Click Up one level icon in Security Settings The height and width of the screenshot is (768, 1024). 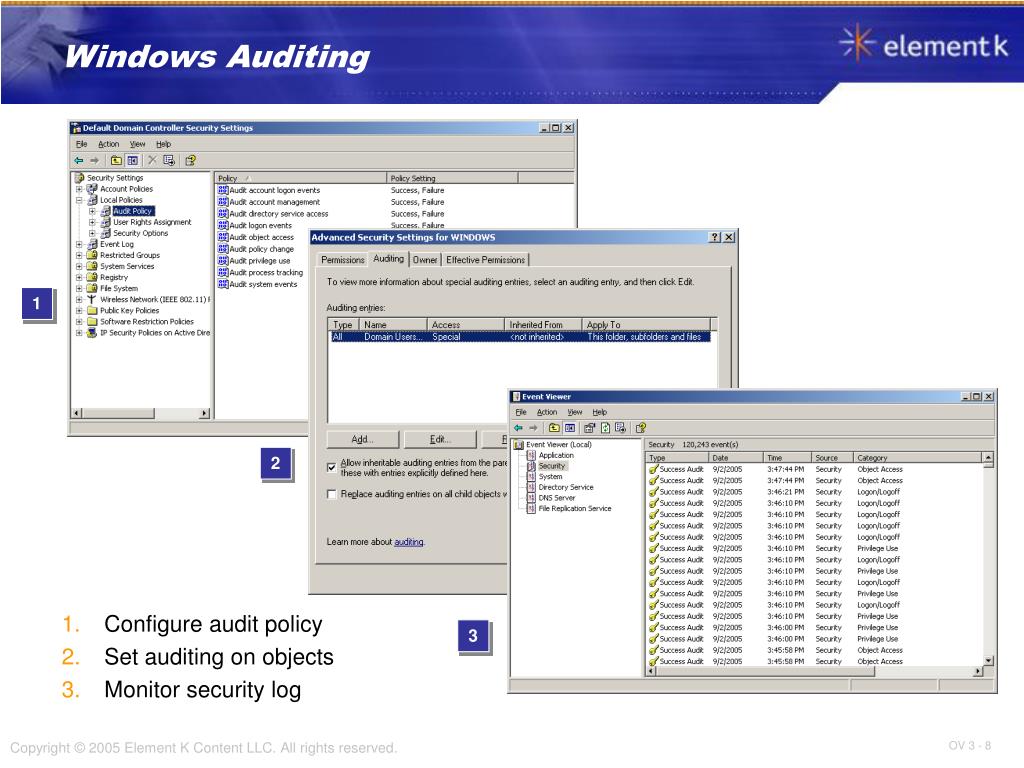click(116, 161)
